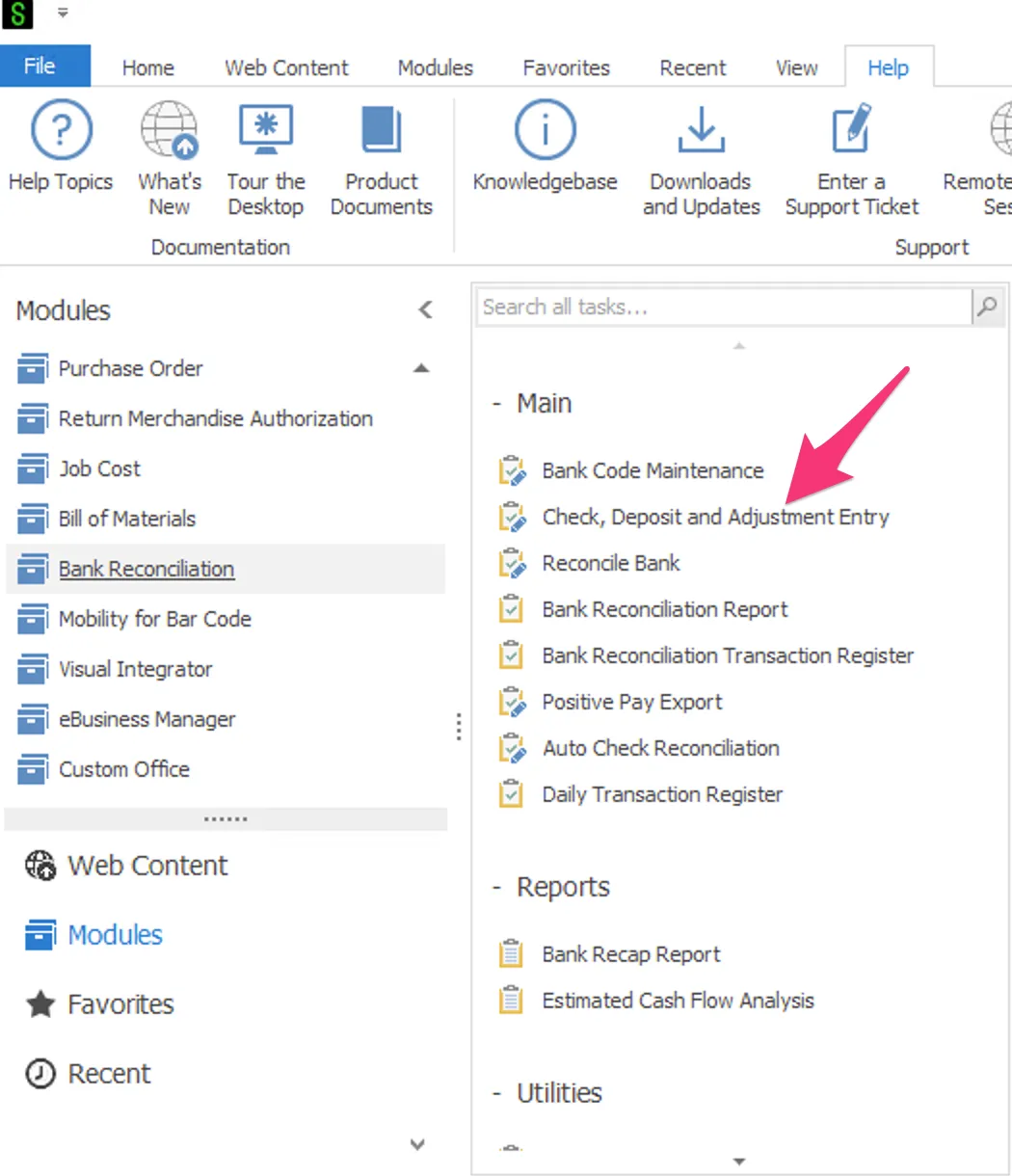Click the search magnifier icon
Image resolution: width=1012 pixels, height=1176 pixels.
coord(987,307)
